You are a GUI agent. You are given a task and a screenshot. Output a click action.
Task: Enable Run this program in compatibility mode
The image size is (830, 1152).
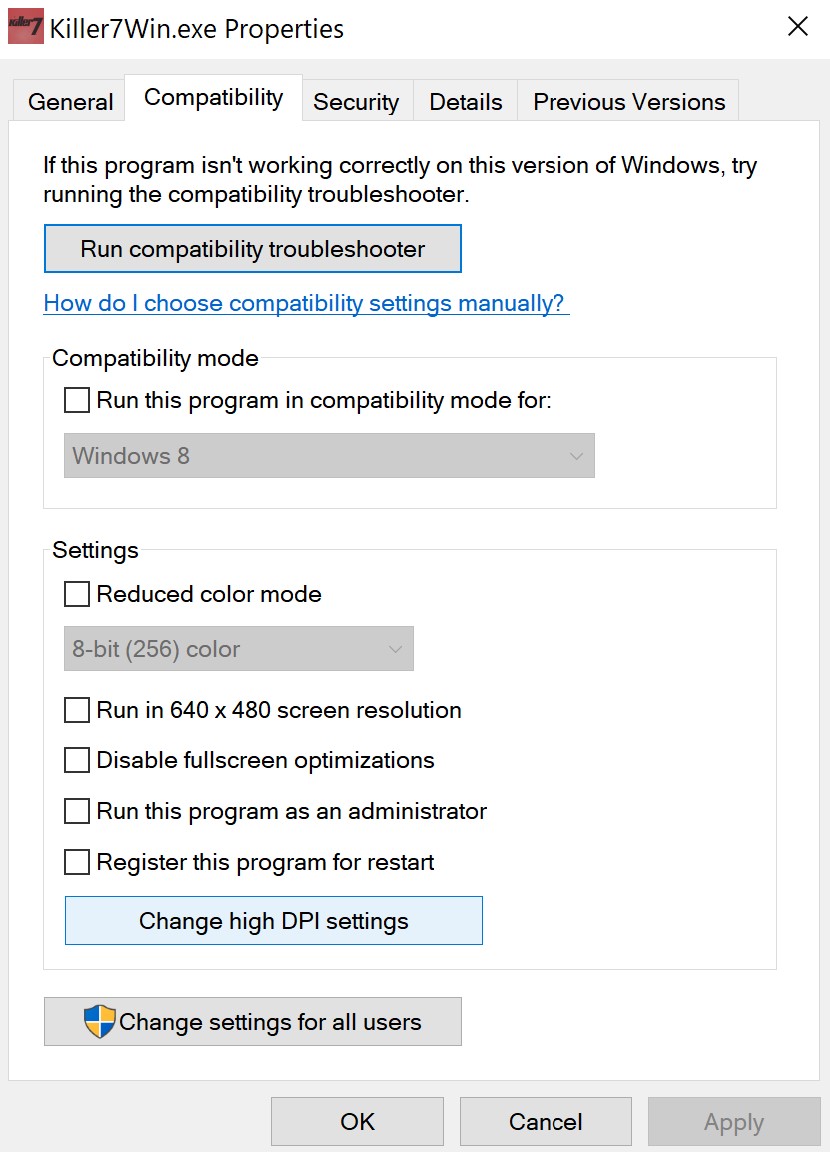coord(77,401)
